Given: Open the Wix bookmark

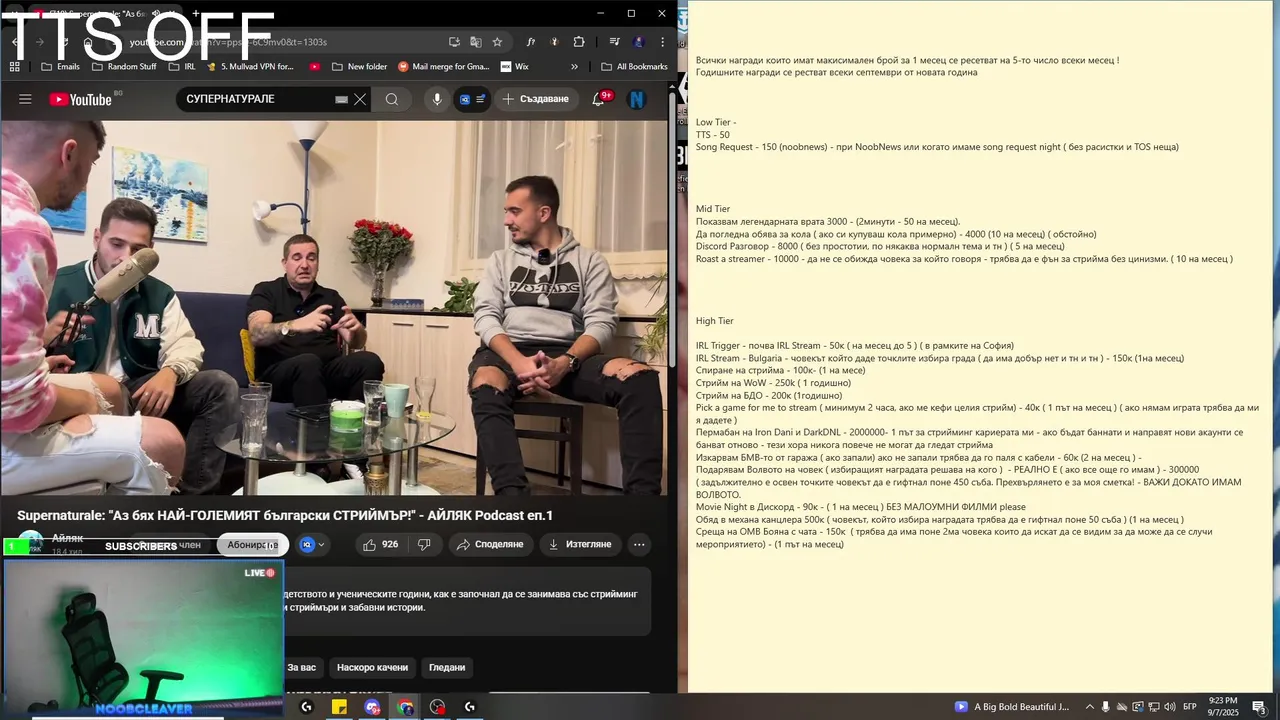Looking at the screenshot, I should pyautogui.click(x=514, y=67).
